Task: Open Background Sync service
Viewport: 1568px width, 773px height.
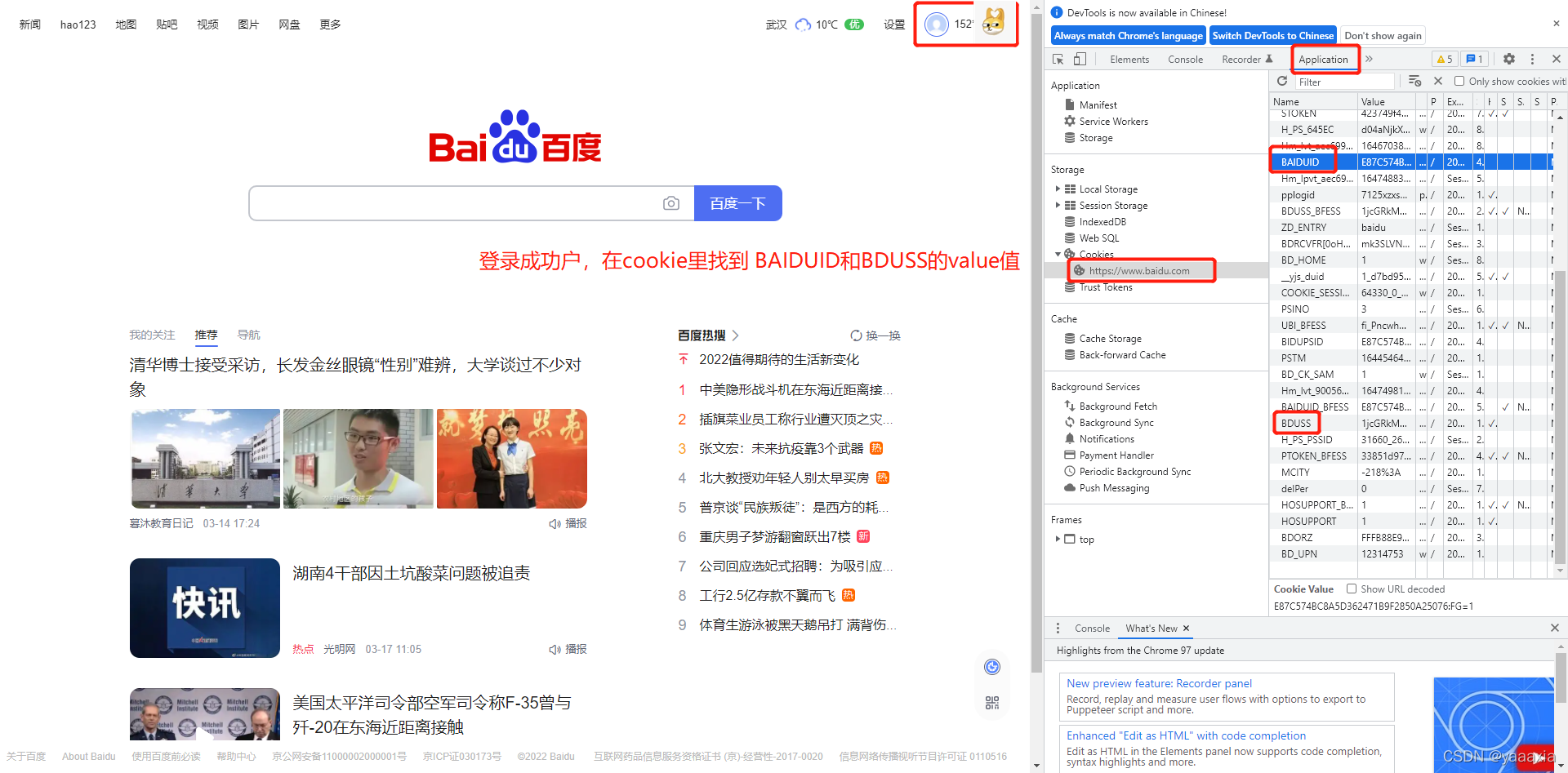Action: (1116, 422)
